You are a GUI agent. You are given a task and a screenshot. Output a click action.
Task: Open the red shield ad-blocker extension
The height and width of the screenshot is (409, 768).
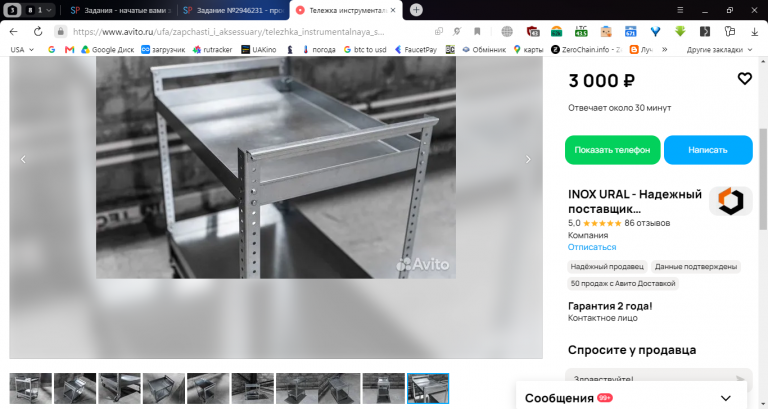pyautogui.click(x=533, y=32)
